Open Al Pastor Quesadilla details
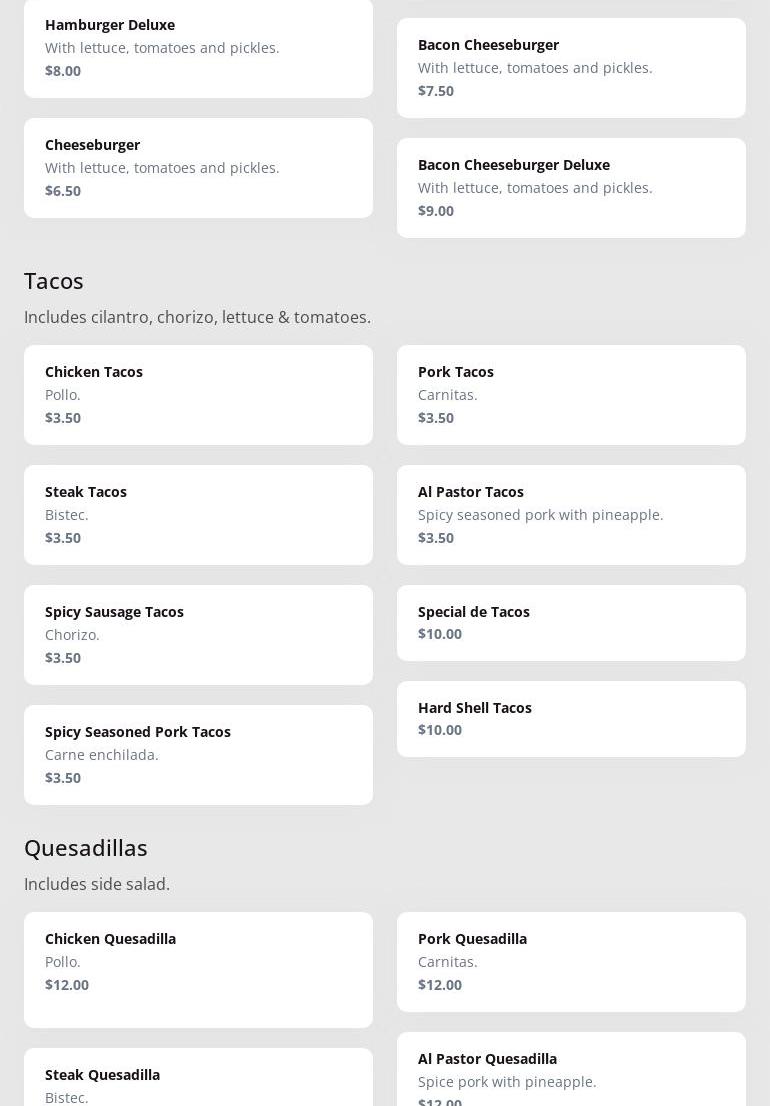The image size is (770, 1106). 571,1072
